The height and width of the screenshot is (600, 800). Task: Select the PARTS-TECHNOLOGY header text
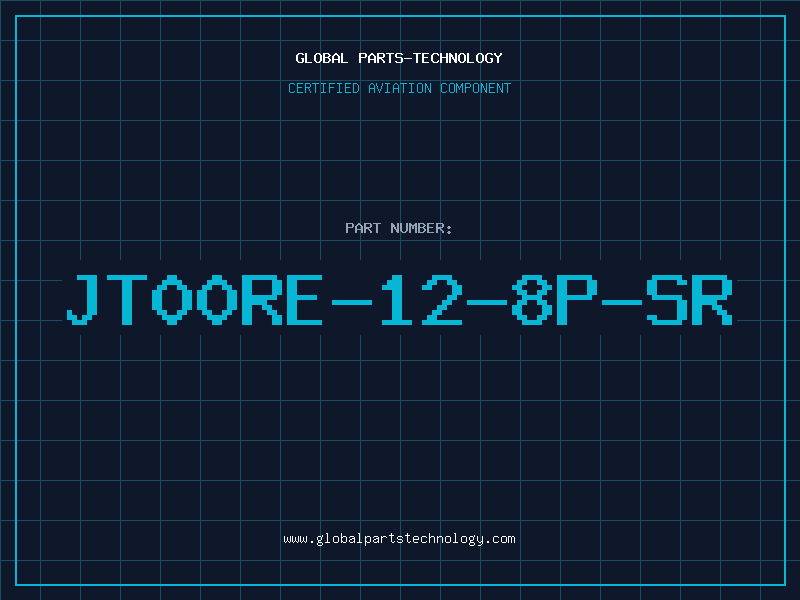pyautogui.click(x=430, y=58)
